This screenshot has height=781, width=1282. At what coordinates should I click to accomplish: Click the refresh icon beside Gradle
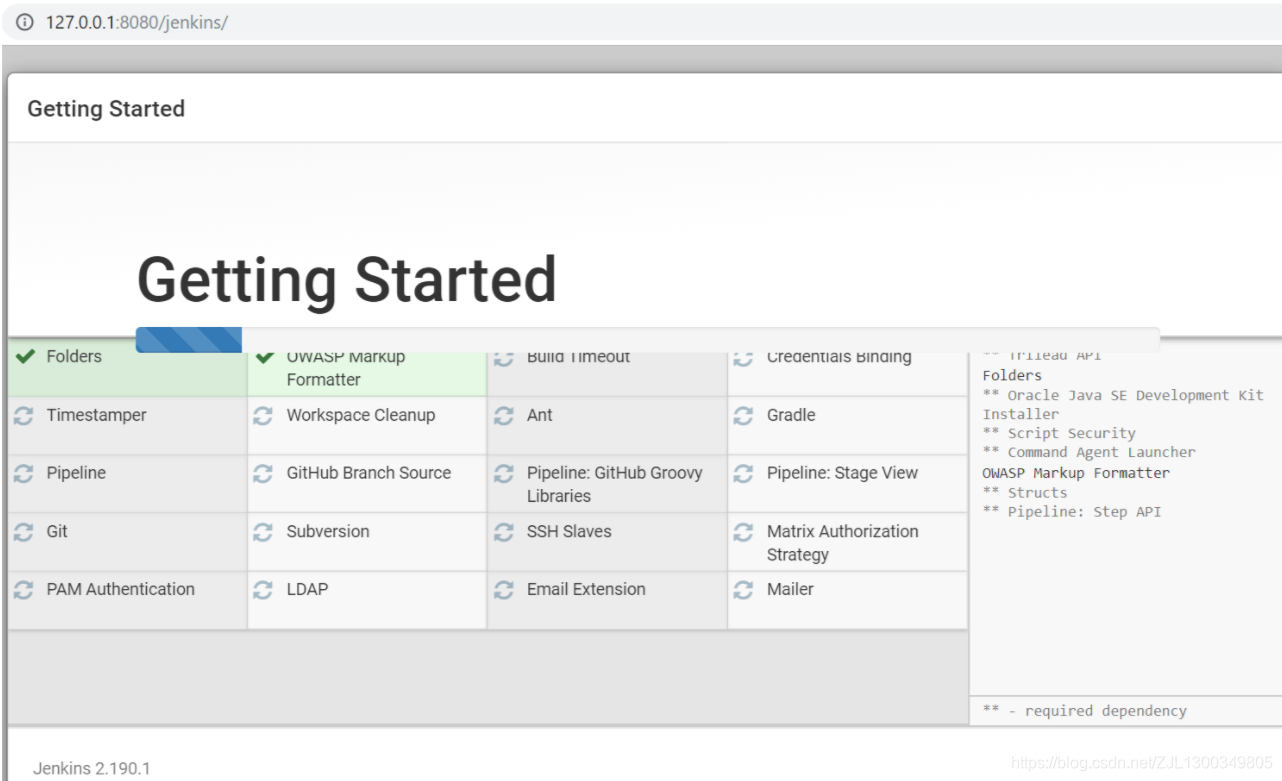743,416
